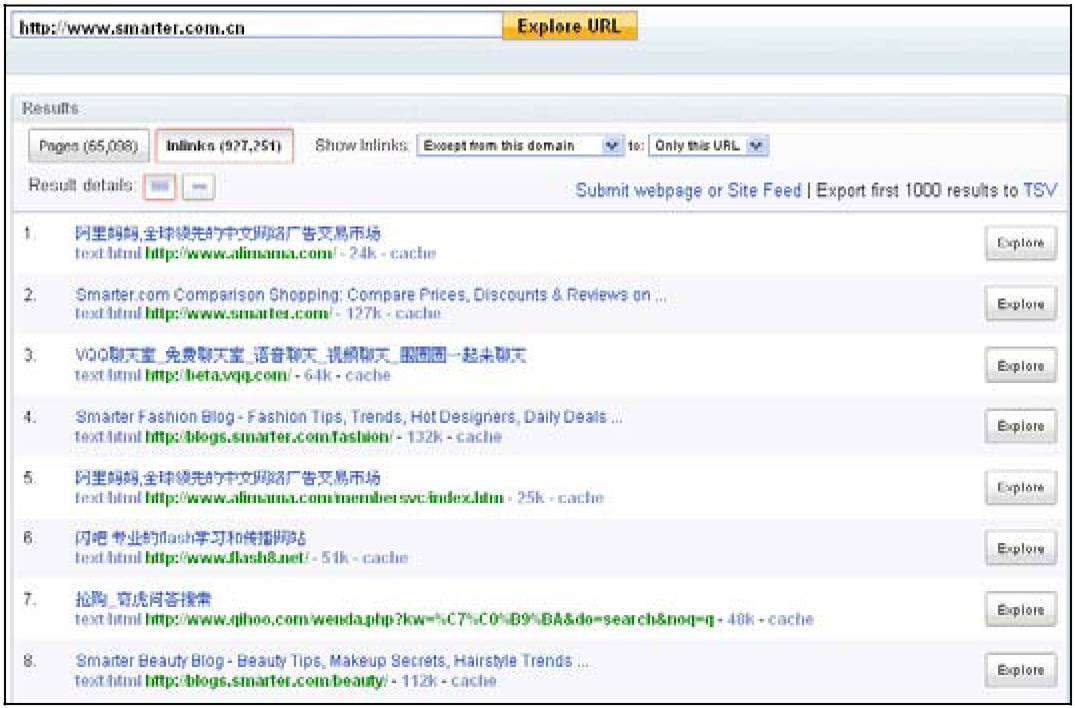This screenshot has height=708, width=1075.
Task: Click the qihoo.com/wenda.php URL text
Action: pyautogui.click(x=430, y=620)
